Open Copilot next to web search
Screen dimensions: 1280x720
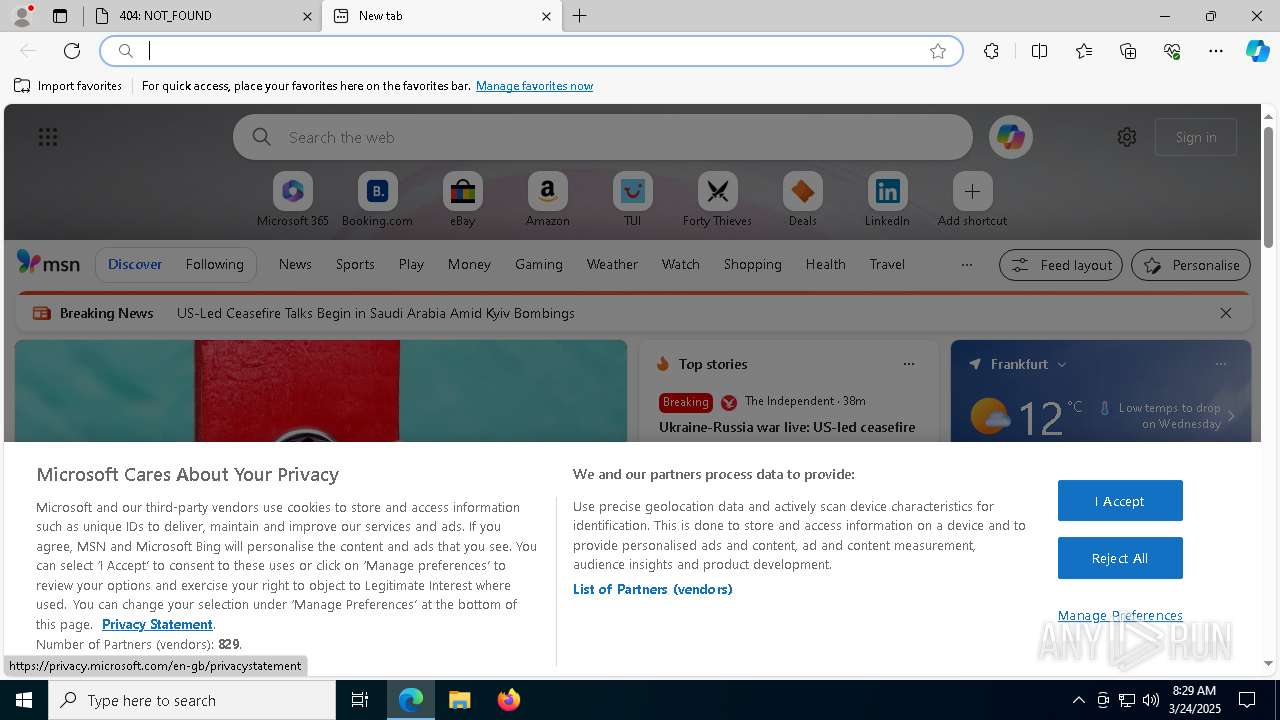click(x=1010, y=137)
